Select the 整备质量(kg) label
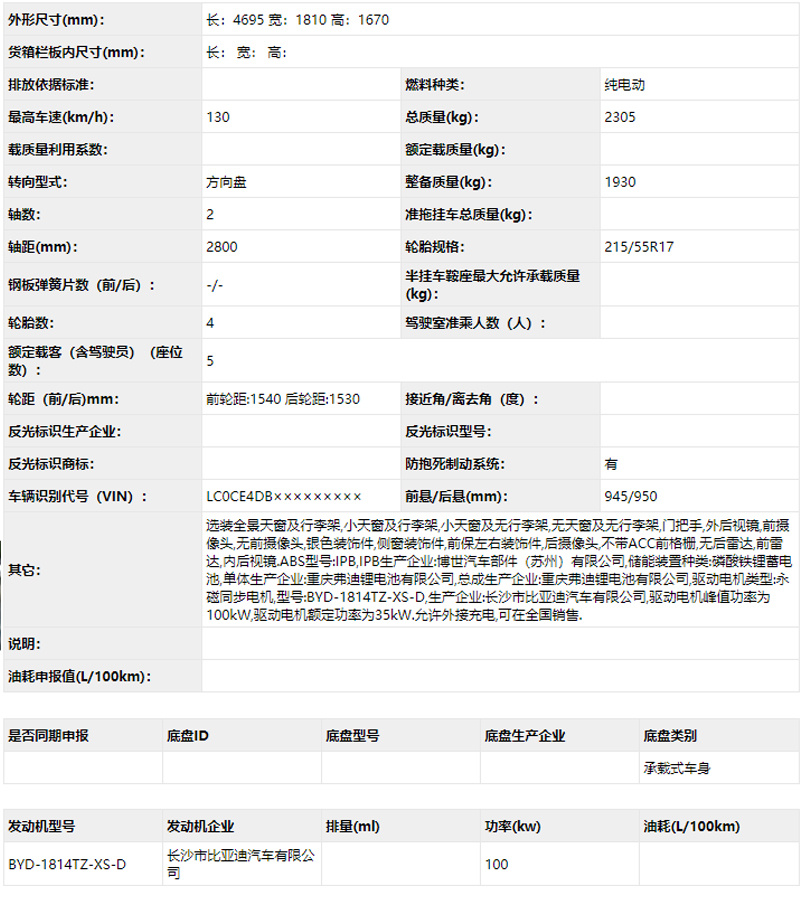This screenshot has height=900, width=800. 448,182
